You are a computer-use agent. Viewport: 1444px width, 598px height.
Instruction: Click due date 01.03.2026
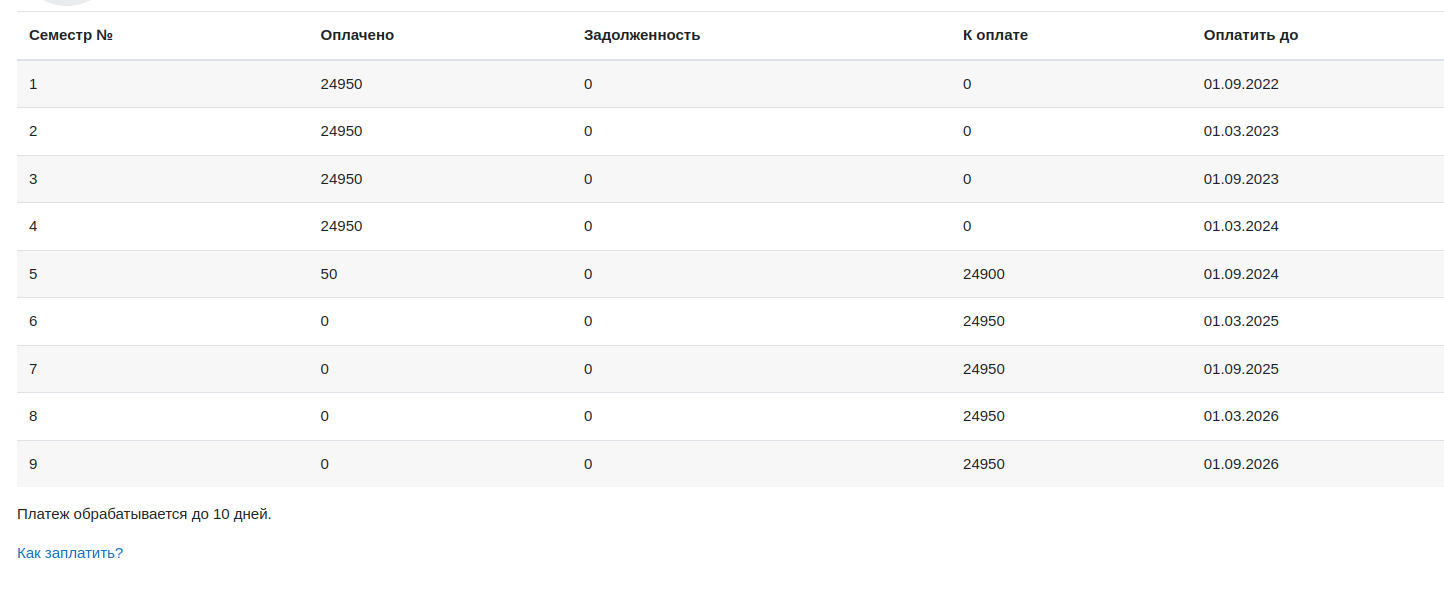coord(1241,416)
